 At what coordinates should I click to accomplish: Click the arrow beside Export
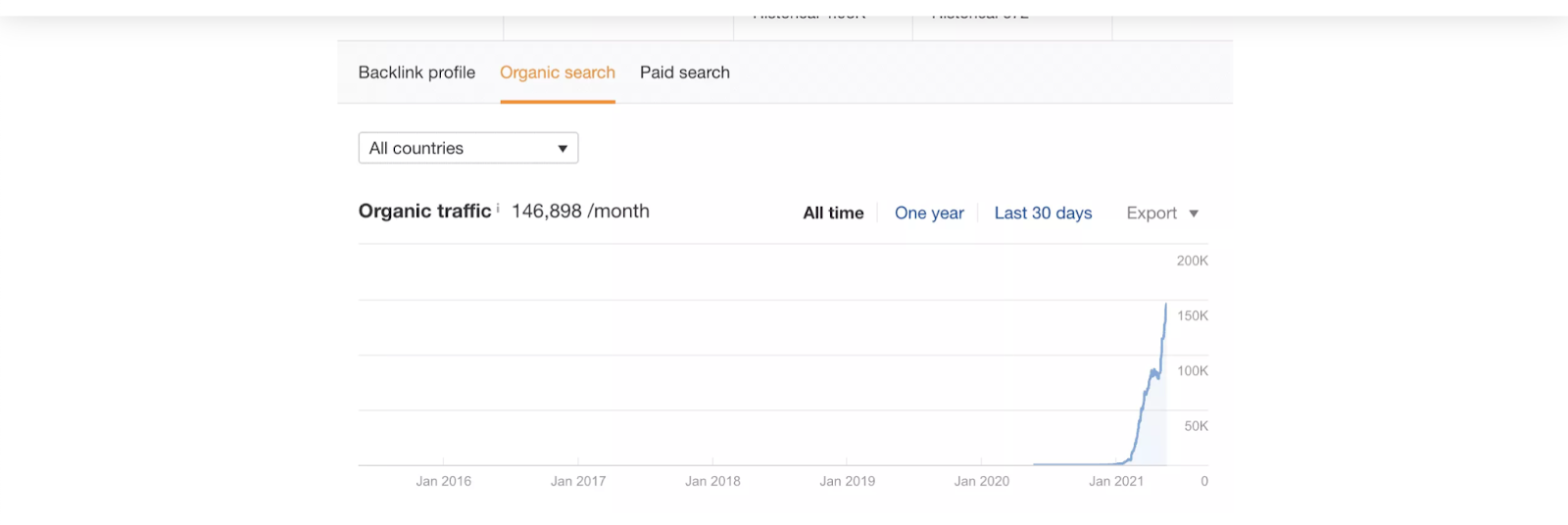[1194, 214]
